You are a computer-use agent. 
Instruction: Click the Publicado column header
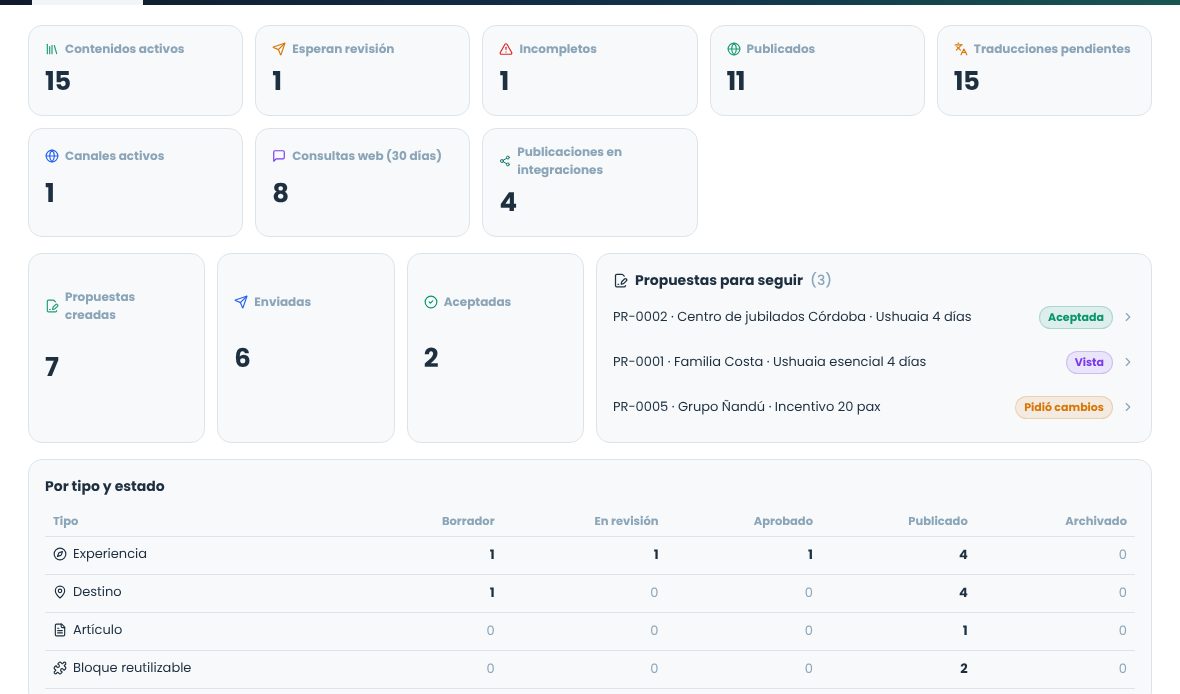938,521
